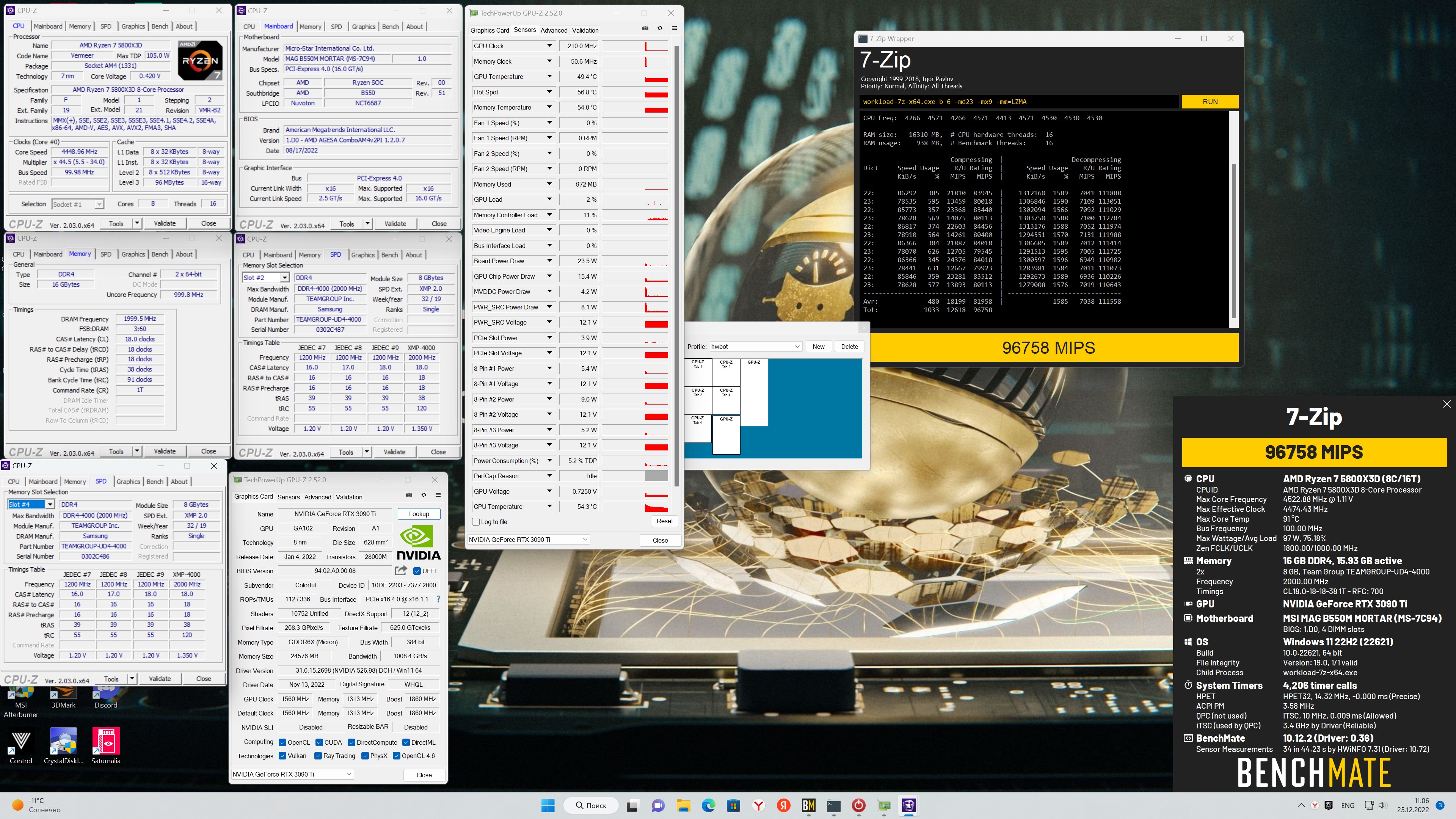The image size is (1456, 819).
Task: Click the refresh icon in GPU-Z Sensors window
Action: pyautogui.click(x=660, y=28)
